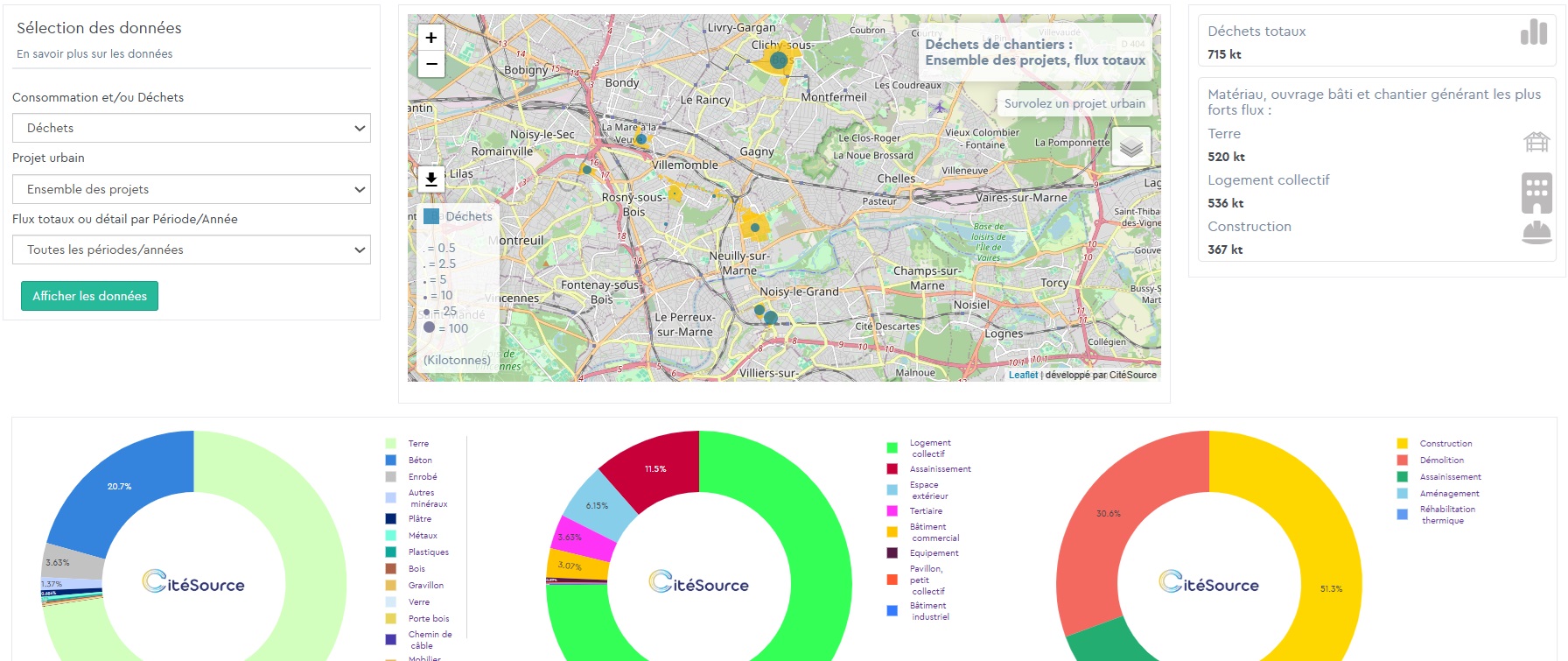
Task: Open En savoir plus sur les données link
Action: point(94,54)
